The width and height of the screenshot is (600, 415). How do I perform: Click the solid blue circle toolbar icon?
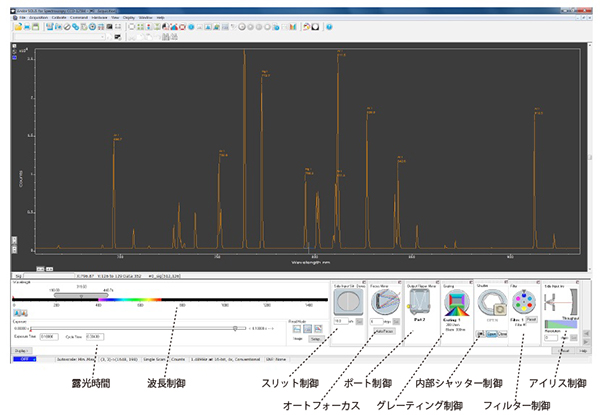(x=191, y=27)
